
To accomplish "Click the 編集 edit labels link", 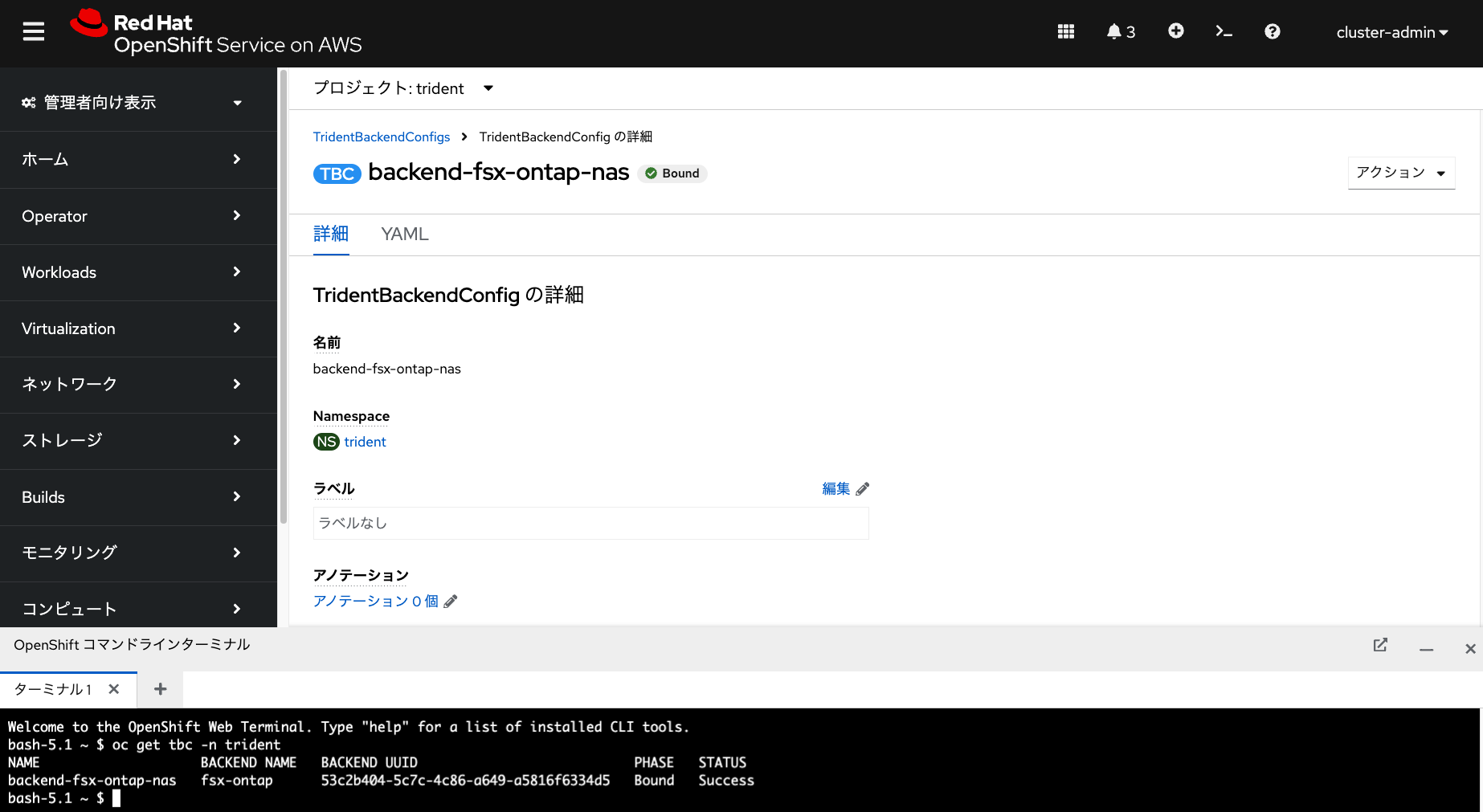I will [x=835, y=488].
